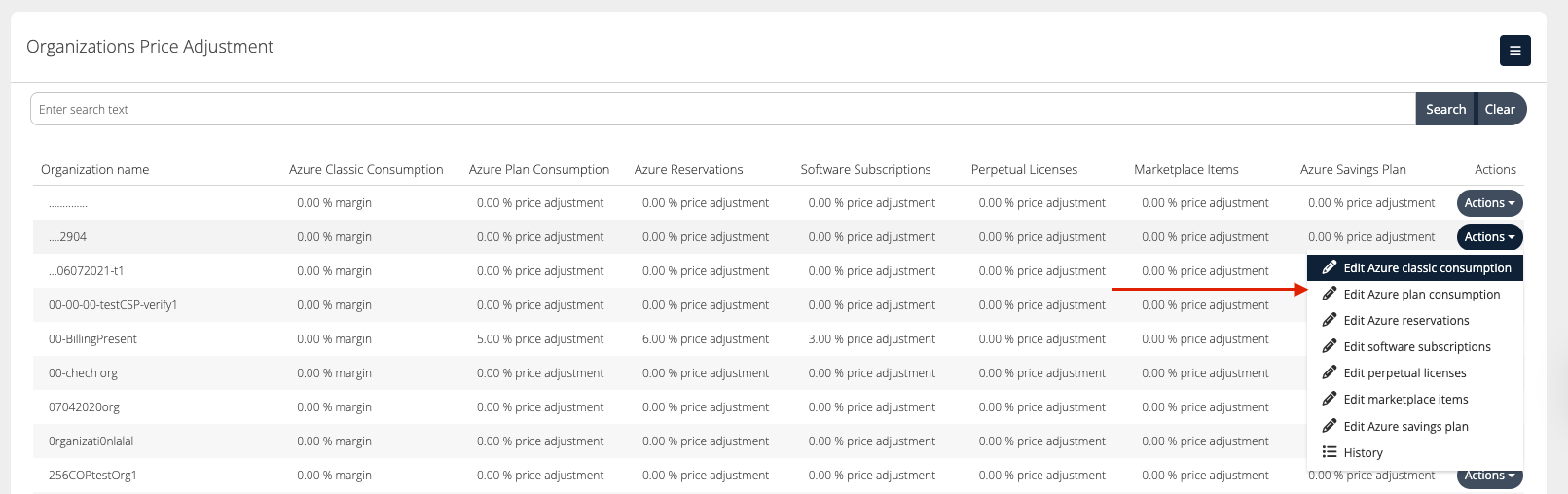The height and width of the screenshot is (494, 1568).
Task: Click Marketplace Items value for 07042020org
Action: [x=1205, y=407]
